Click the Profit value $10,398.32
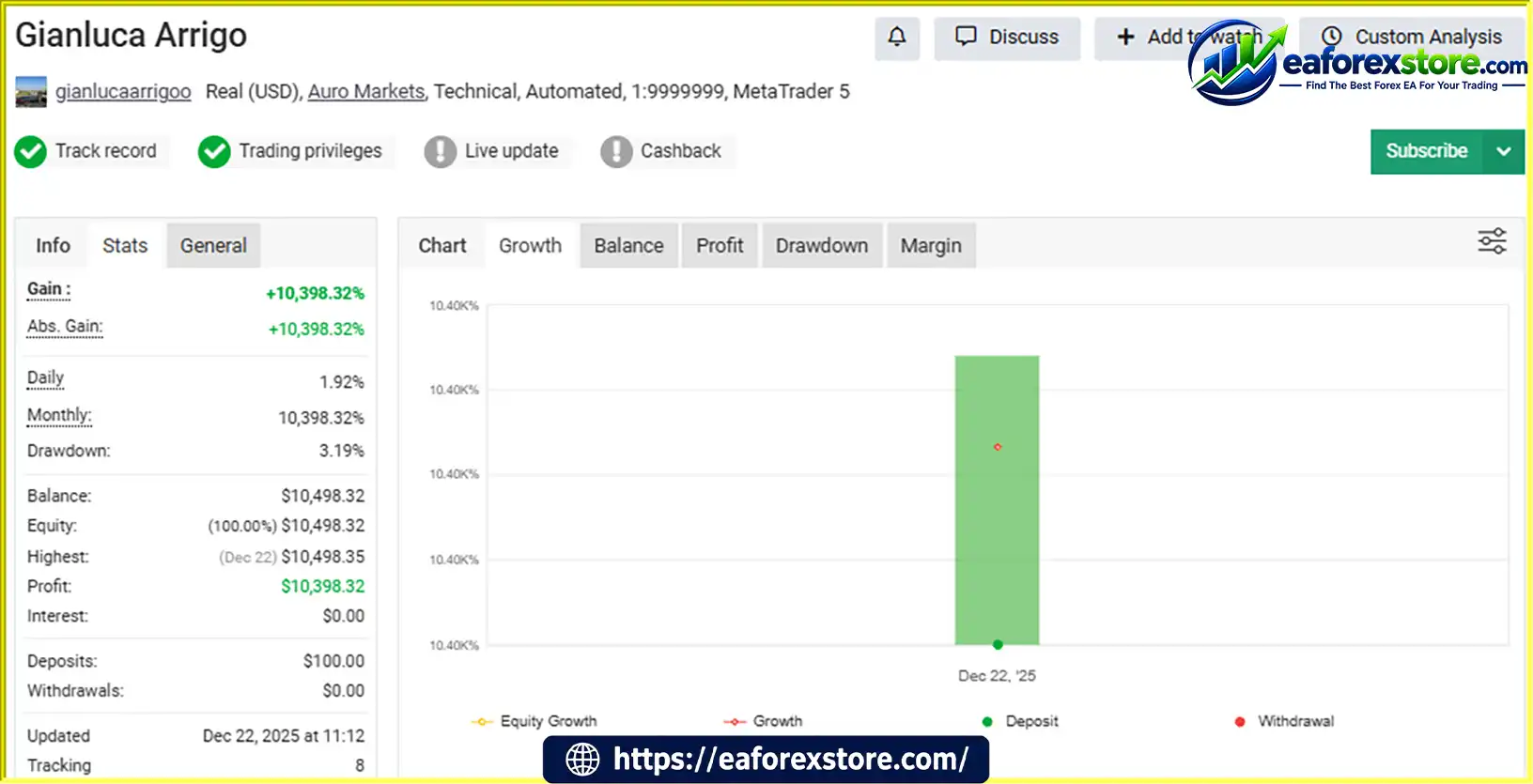Viewport: 1533px width, 784px height. click(323, 586)
